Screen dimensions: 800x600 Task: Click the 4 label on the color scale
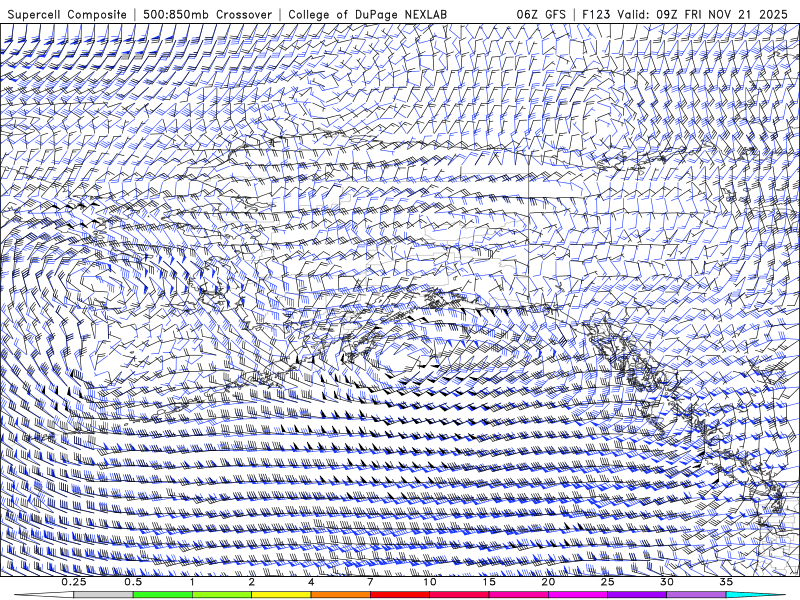[311, 582]
